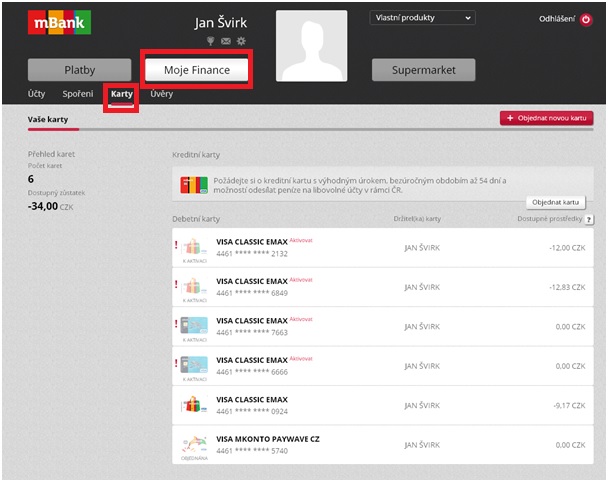Click card image for card ending 0924
Screen dimensions: 608x482
click(x=194, y=404)
